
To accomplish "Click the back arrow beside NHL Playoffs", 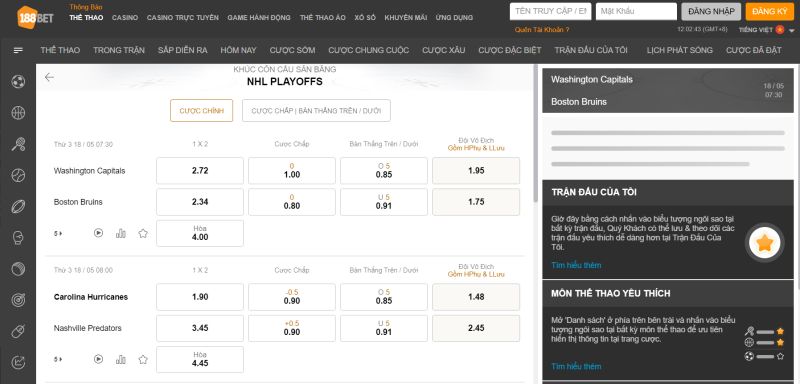I will pos(49,77).
